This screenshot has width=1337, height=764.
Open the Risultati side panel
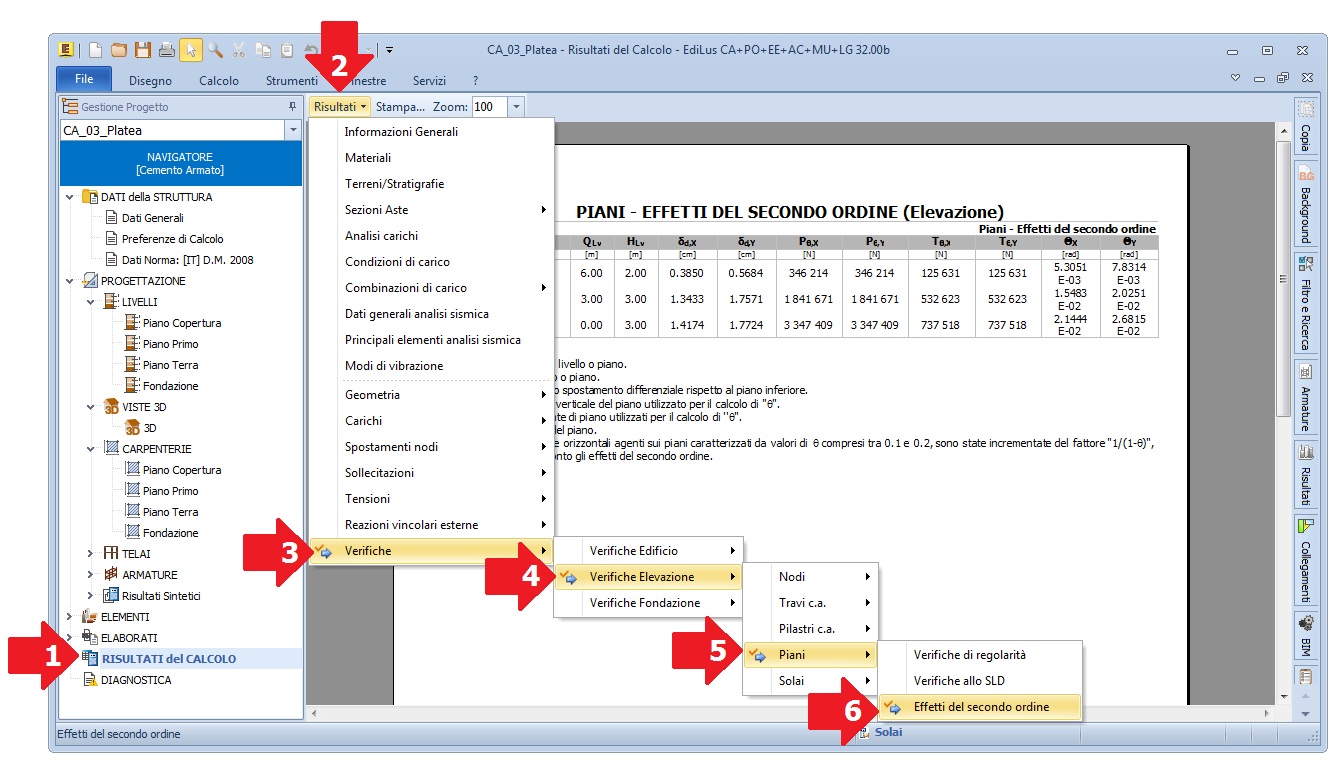tap(1305, 475)
